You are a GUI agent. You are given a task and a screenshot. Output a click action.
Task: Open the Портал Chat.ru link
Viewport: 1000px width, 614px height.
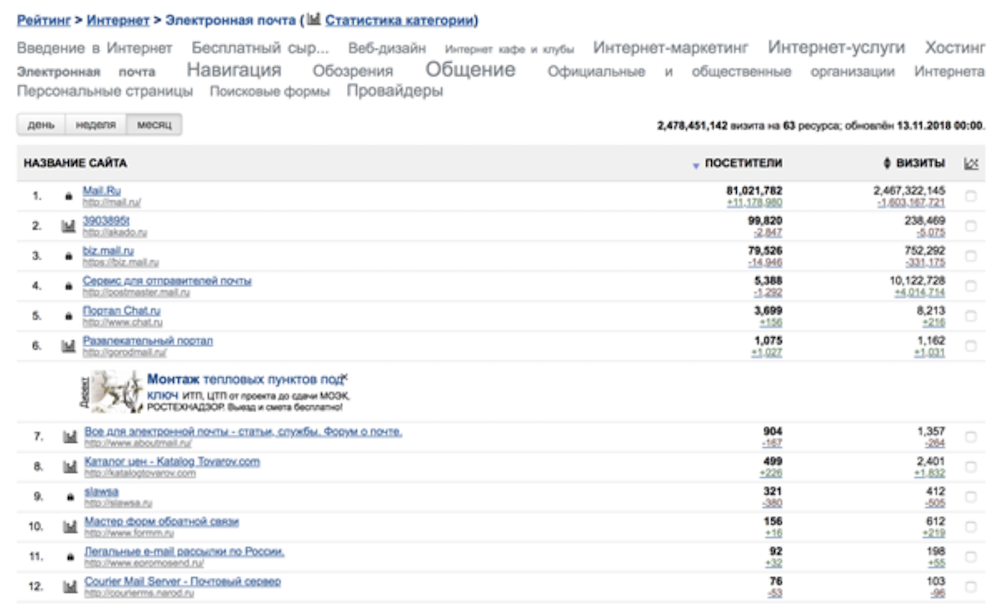[121, 311]
